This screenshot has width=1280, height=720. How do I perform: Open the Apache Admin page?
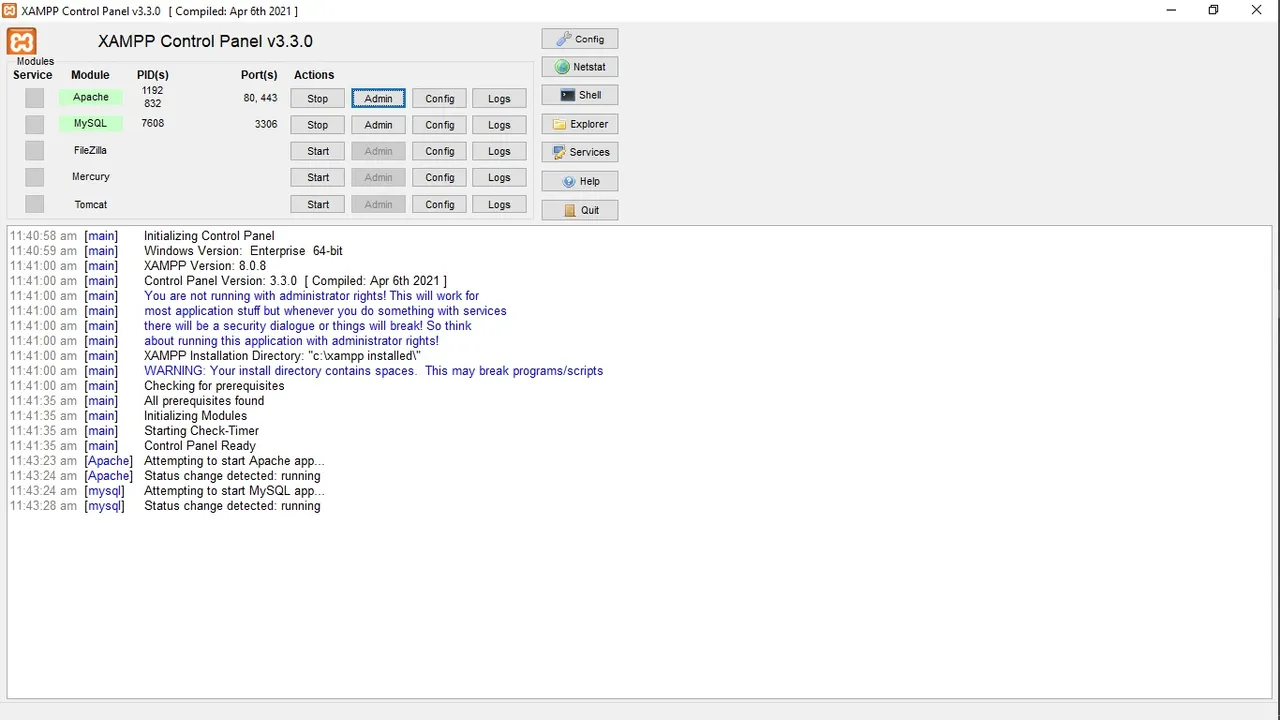[379, 98]
